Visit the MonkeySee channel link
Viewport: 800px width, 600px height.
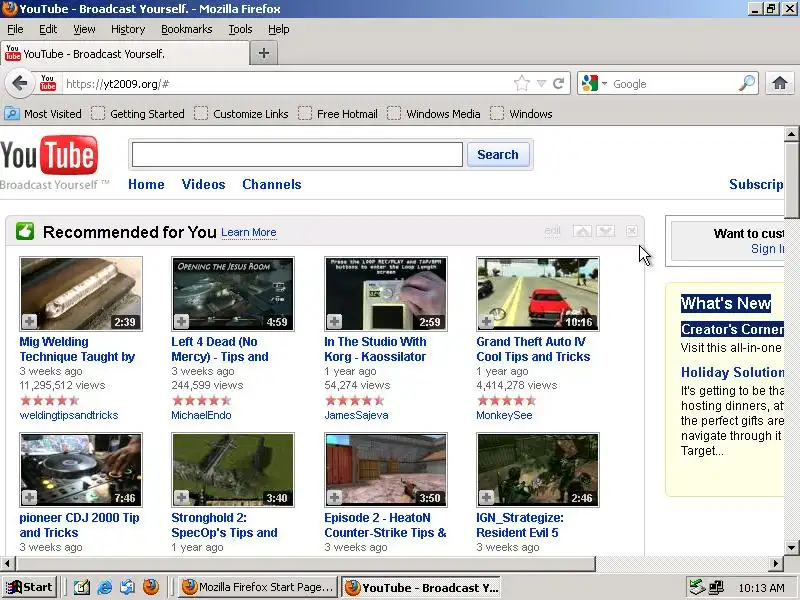click(x=504, y=415)
